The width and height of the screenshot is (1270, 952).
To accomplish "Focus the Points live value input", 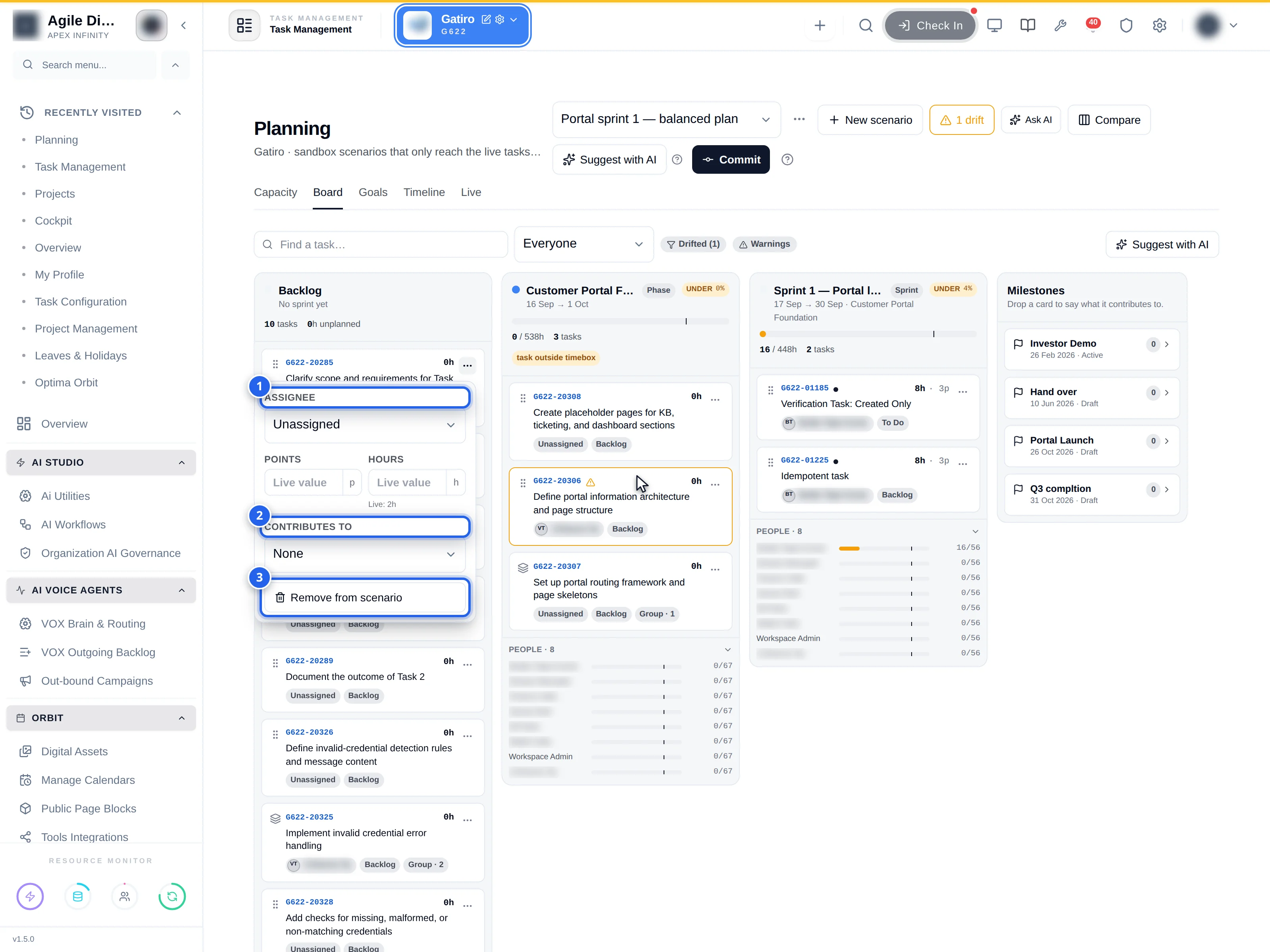I will click(x=304, y=483).
